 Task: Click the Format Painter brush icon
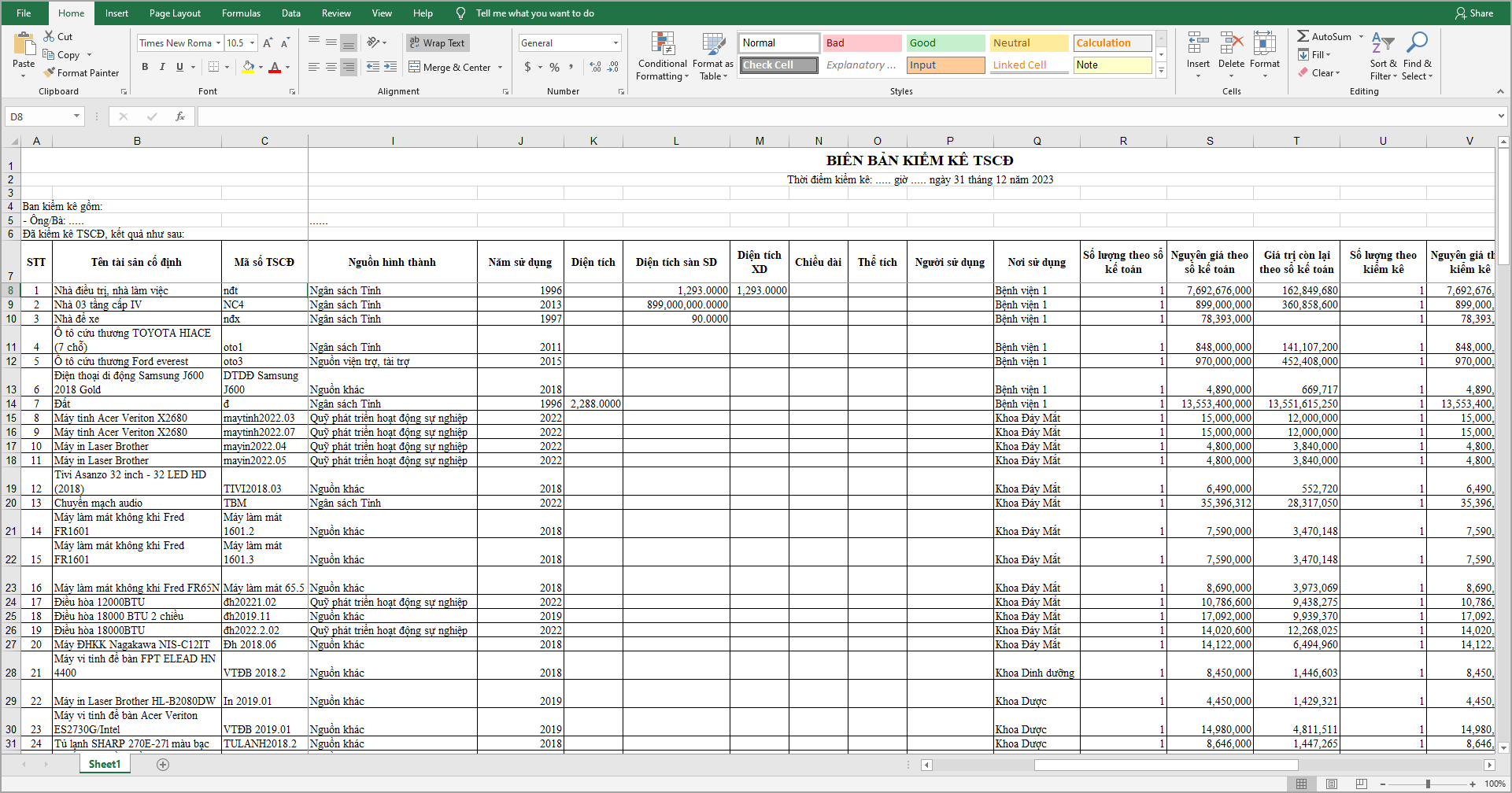coord(50,72)
